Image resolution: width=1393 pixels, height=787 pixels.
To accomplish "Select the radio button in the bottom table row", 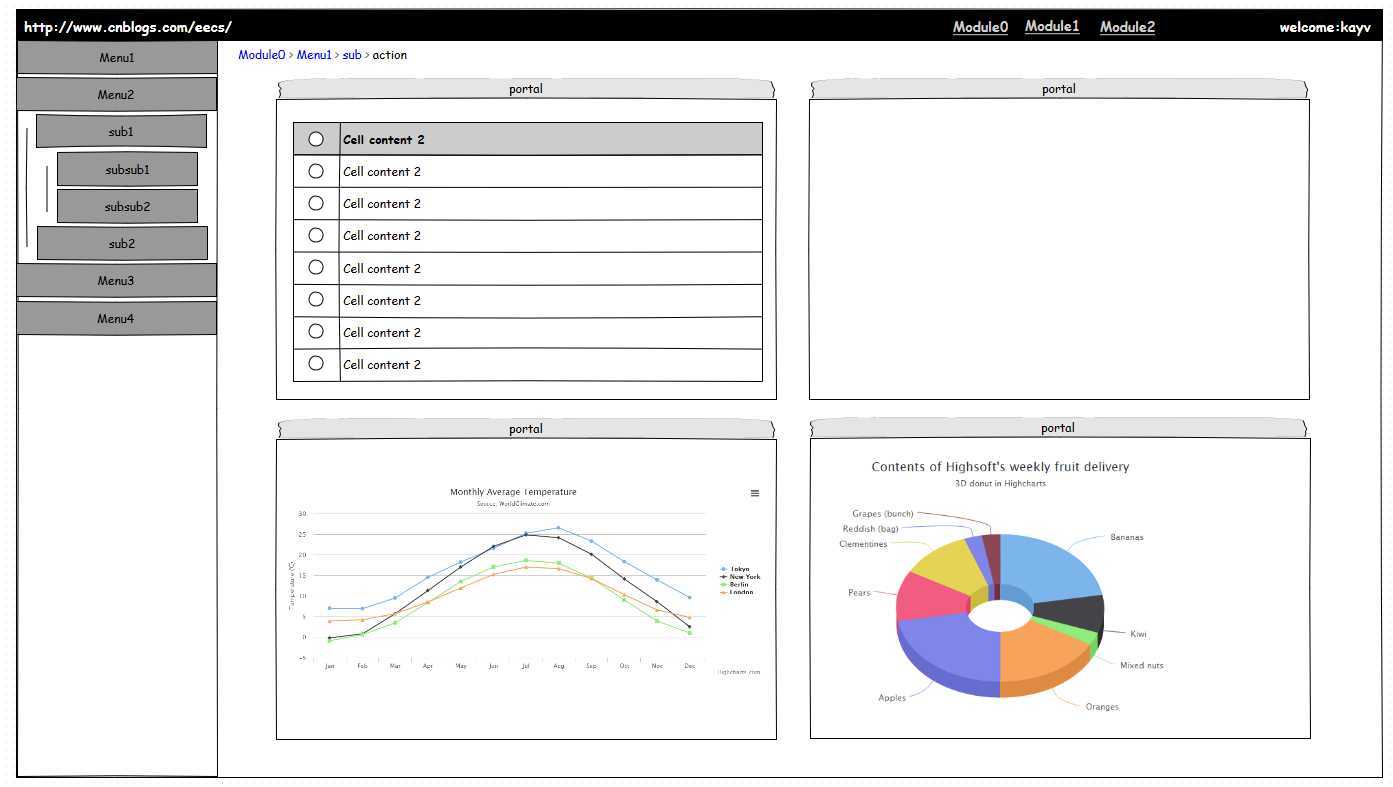I will (316, 363).
